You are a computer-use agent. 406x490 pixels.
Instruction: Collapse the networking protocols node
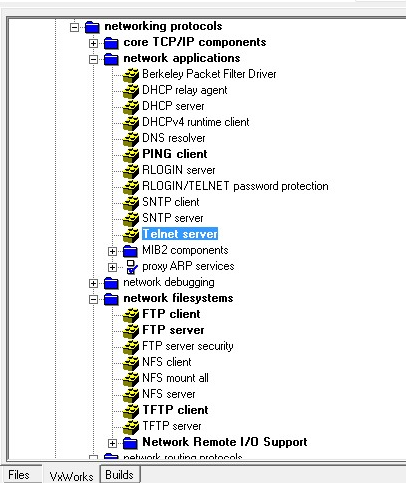[75, 27]
